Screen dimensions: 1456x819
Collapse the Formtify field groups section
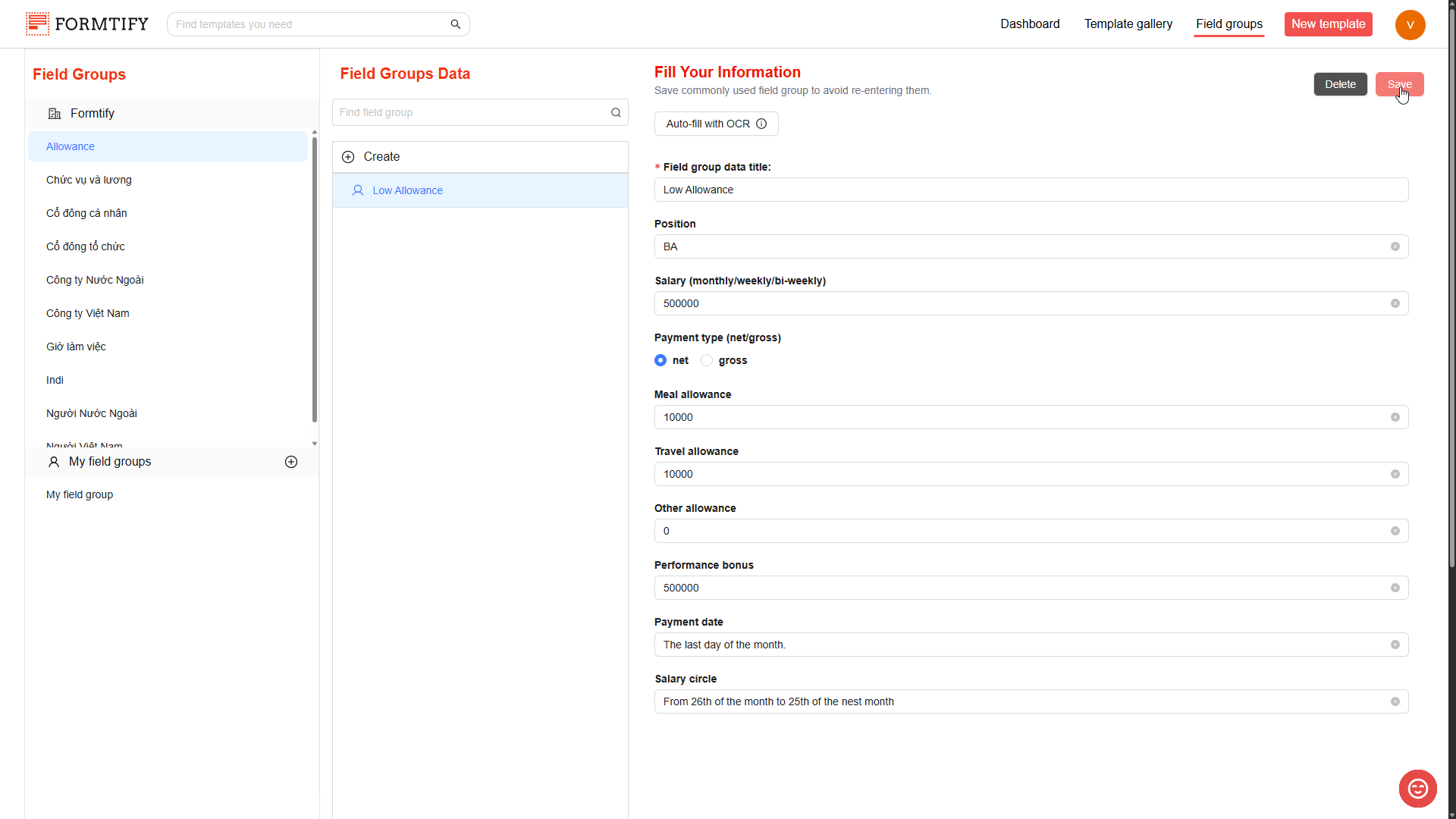92,113
